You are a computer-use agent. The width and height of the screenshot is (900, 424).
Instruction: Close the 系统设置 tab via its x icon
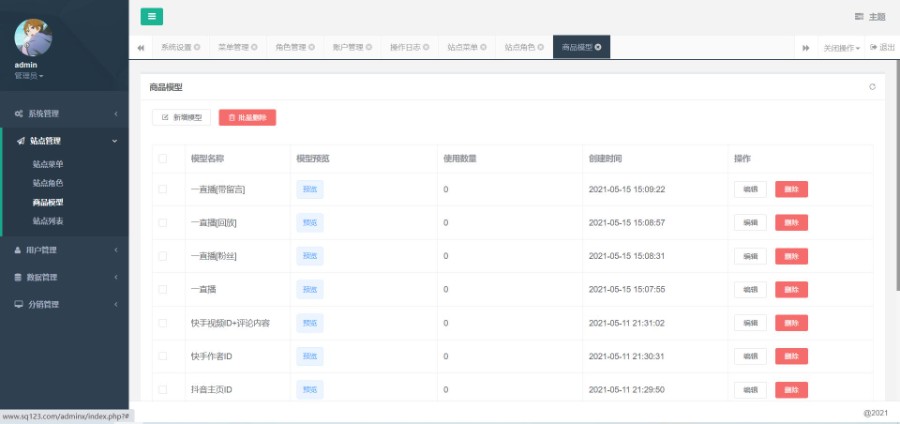(x=197, y=47)
